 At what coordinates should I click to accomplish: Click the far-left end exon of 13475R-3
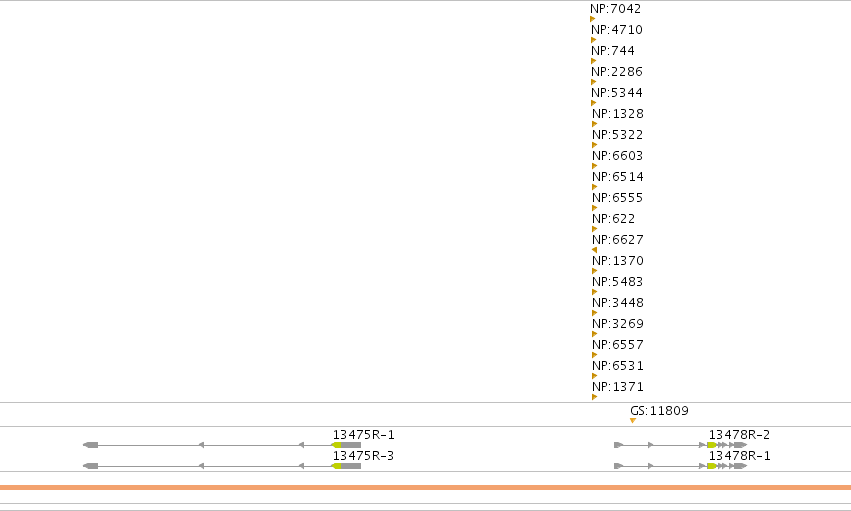(91, 466)
